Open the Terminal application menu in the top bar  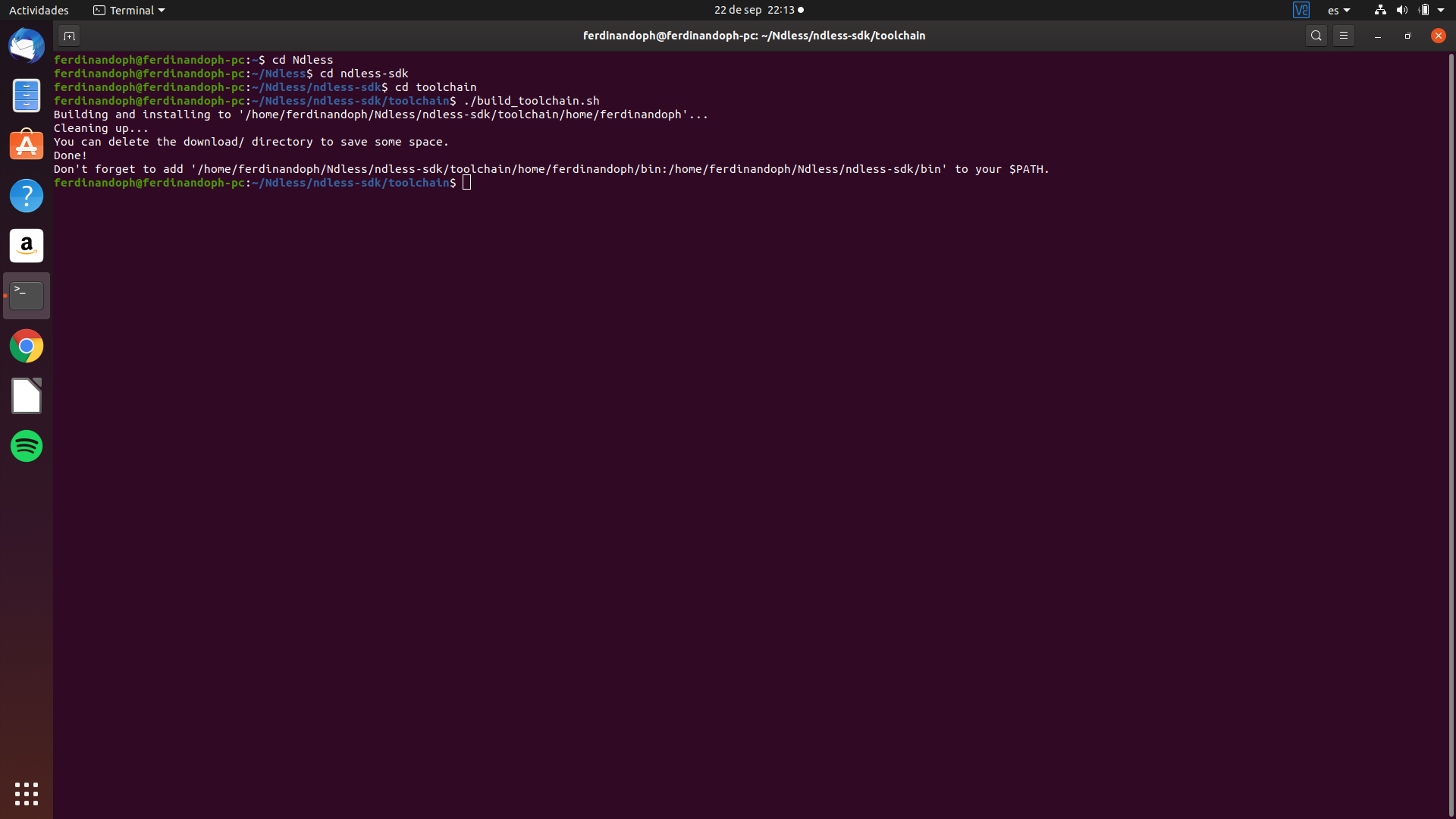(127, 10)
